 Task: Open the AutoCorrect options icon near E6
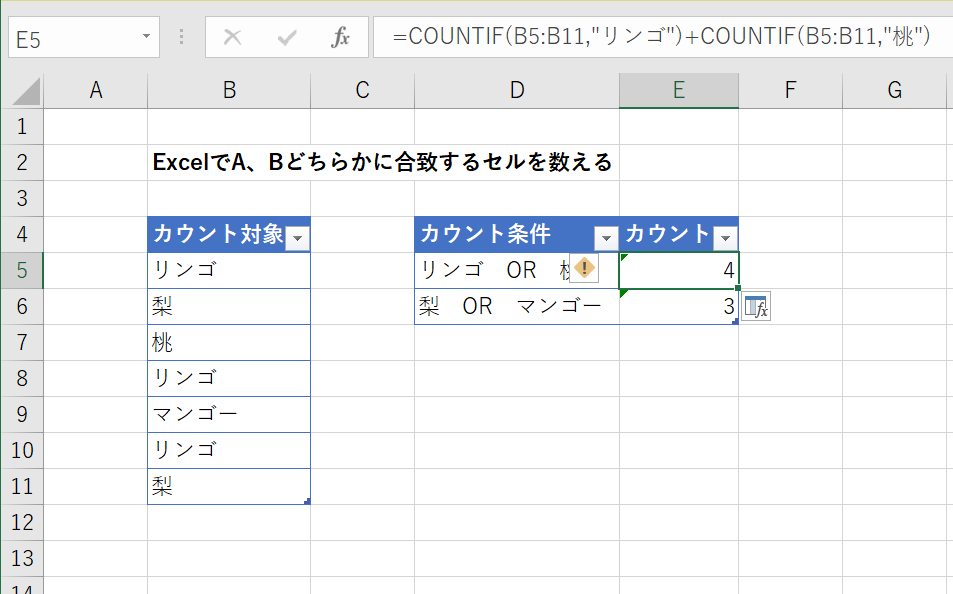point(756,306)
